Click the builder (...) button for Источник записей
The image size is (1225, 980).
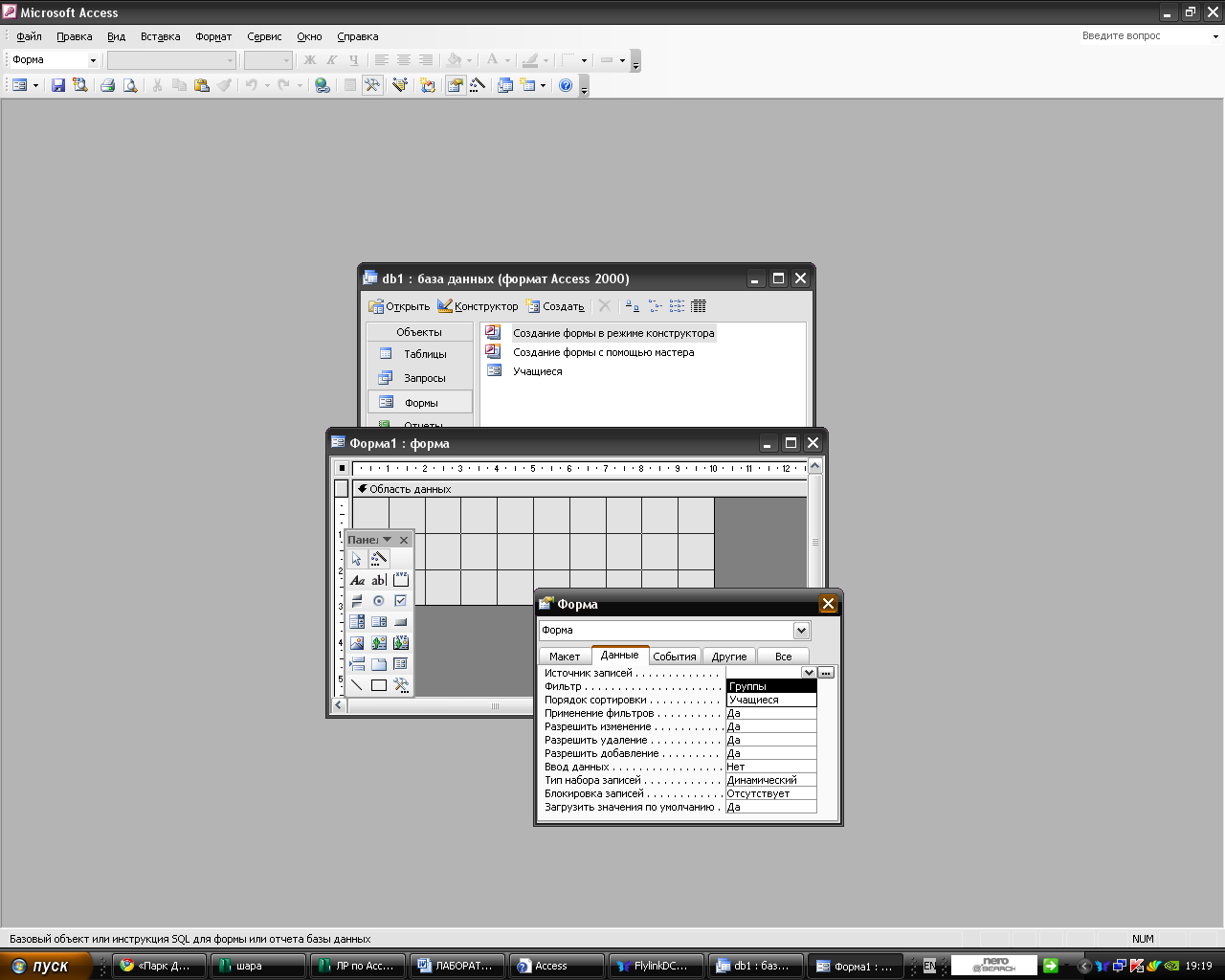[826, 673]
